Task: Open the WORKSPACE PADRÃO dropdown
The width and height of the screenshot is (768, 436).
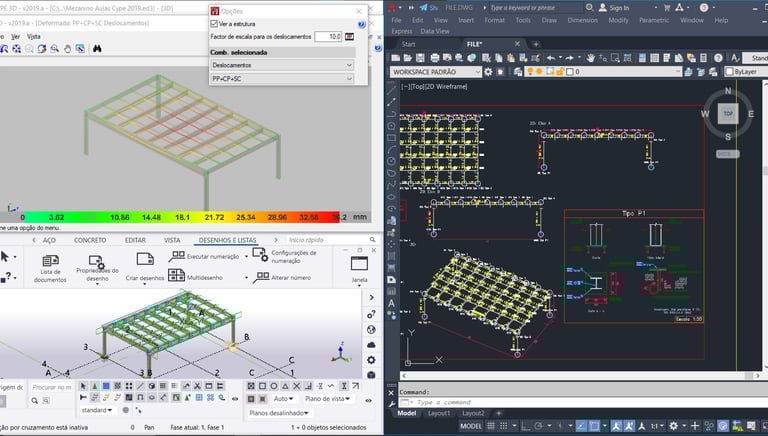Action: [x=436, y=72]
